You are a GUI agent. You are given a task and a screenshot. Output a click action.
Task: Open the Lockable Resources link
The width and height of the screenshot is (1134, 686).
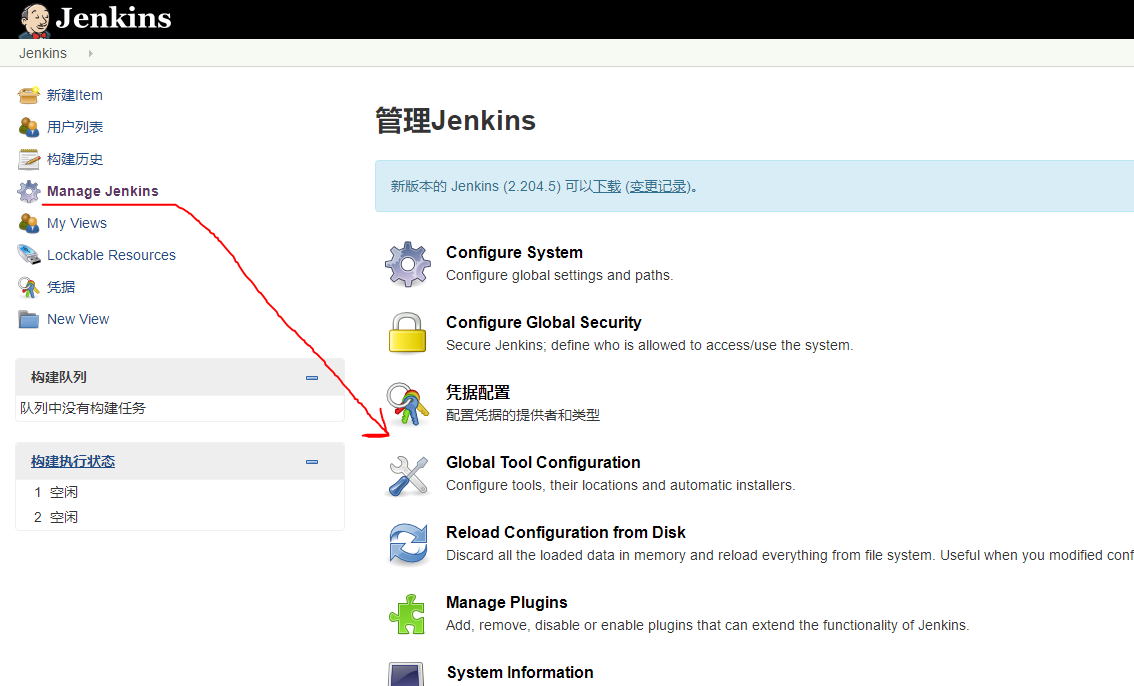point(111,255)
